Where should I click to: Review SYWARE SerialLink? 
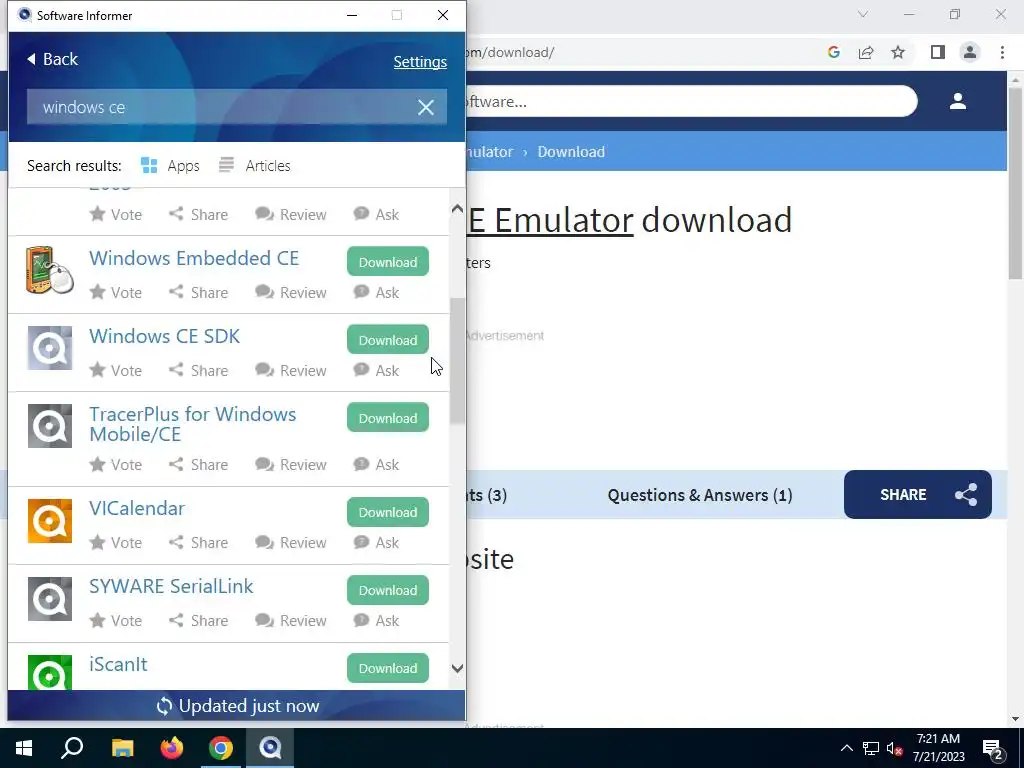point(291,620)
